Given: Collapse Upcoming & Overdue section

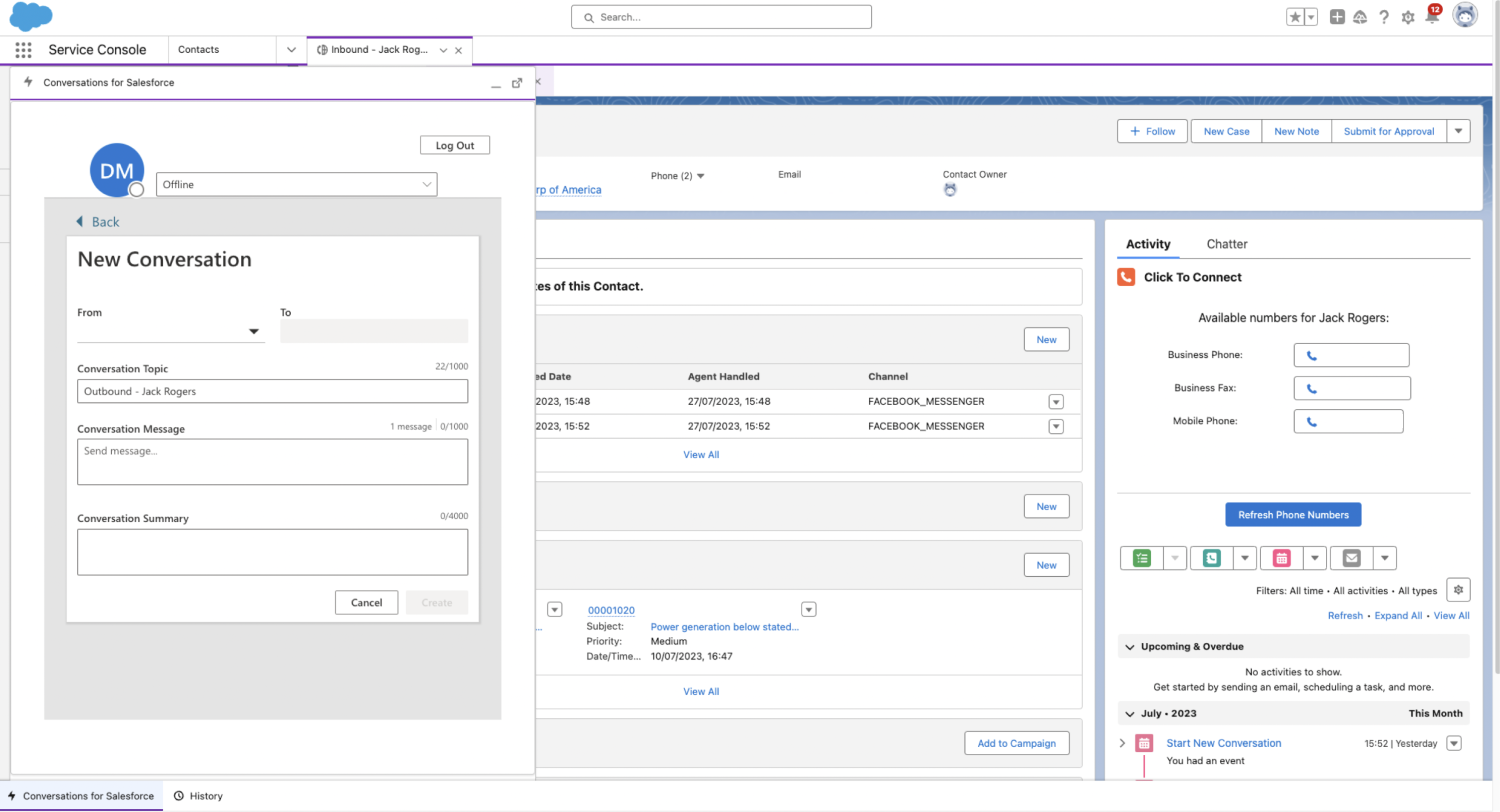Looking at the screenshot, I should [1130, 647].
